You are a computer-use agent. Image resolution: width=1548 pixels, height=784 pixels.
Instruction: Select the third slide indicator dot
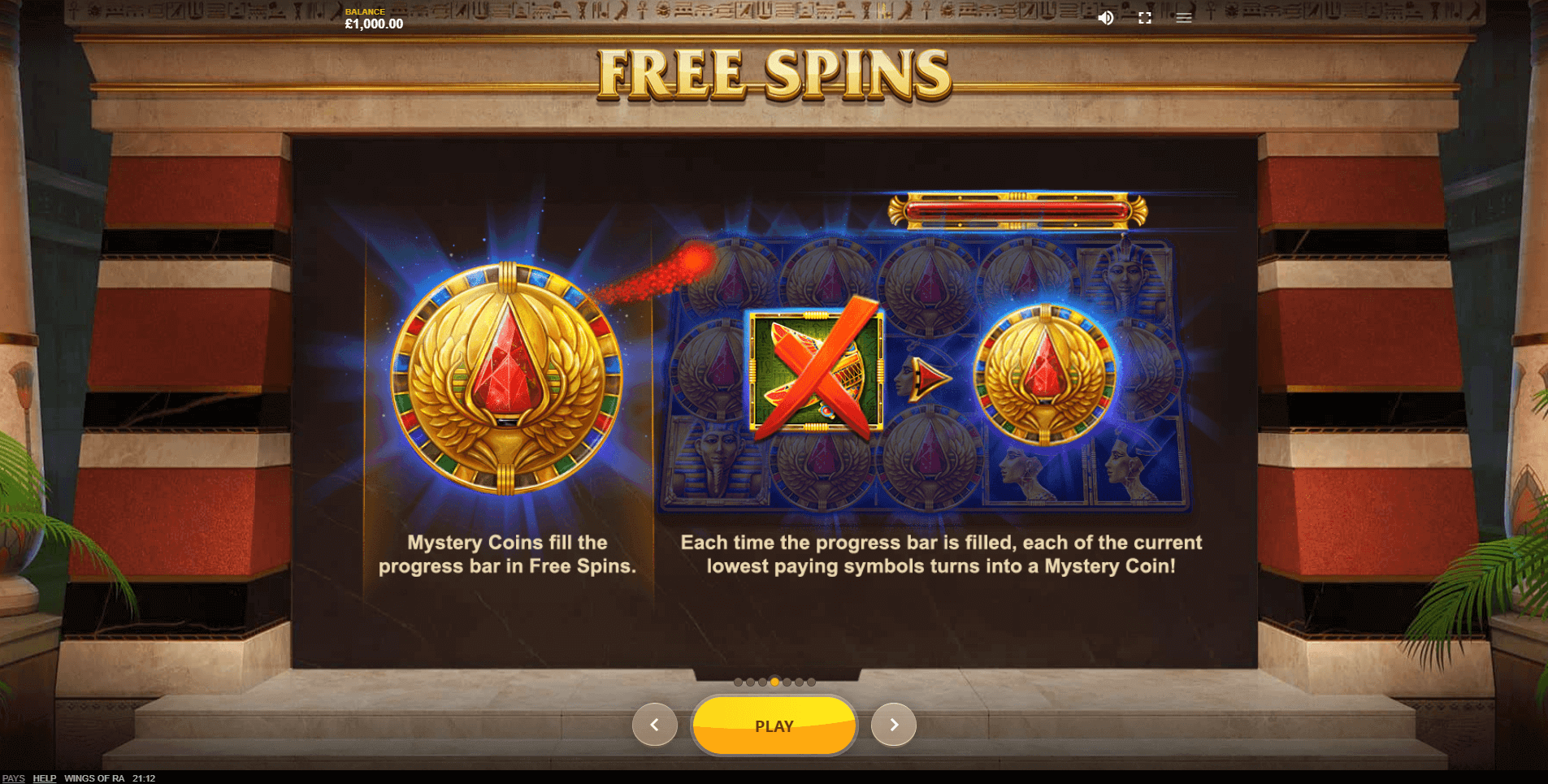(762, 682)
